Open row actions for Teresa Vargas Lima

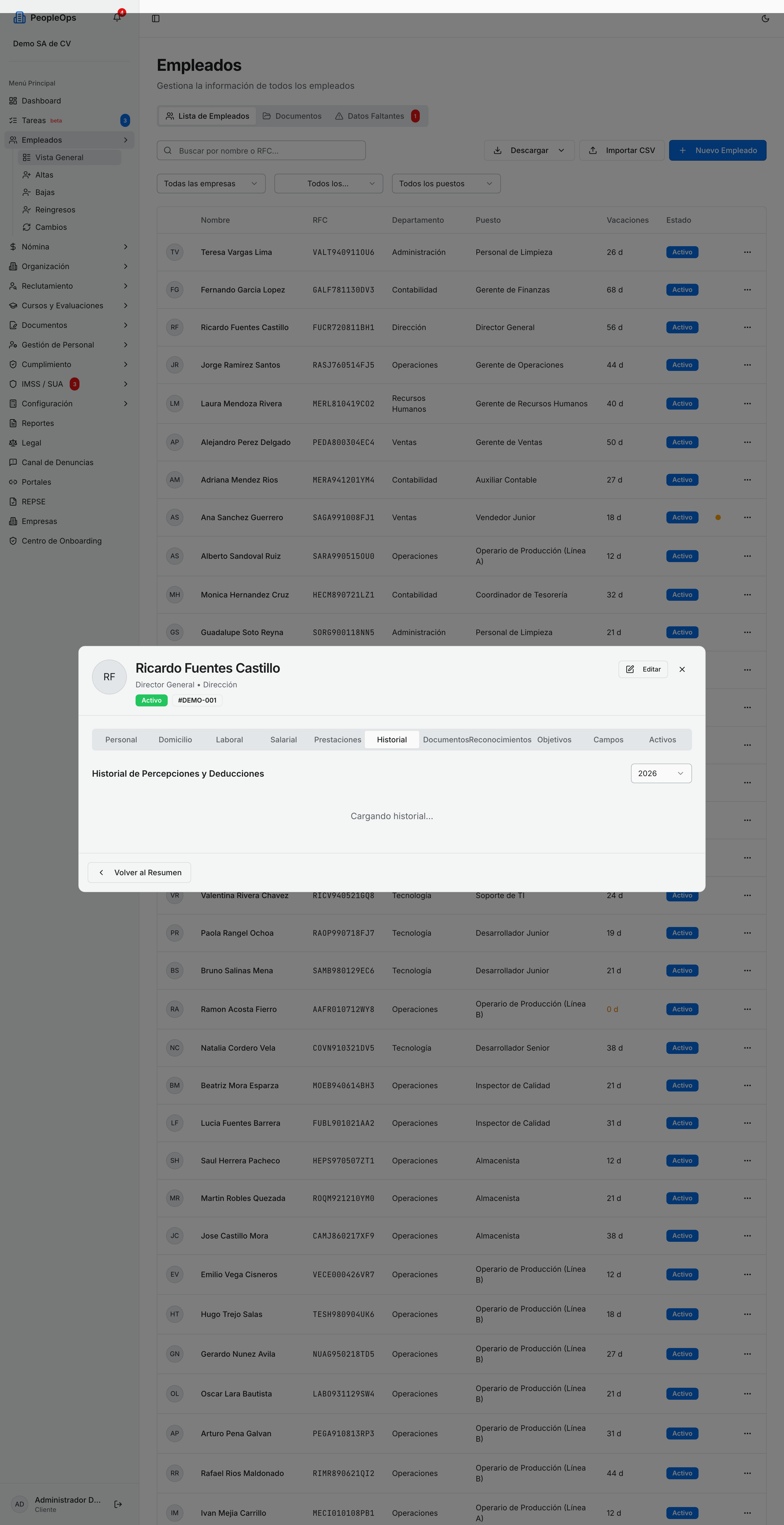click(747, 252)
